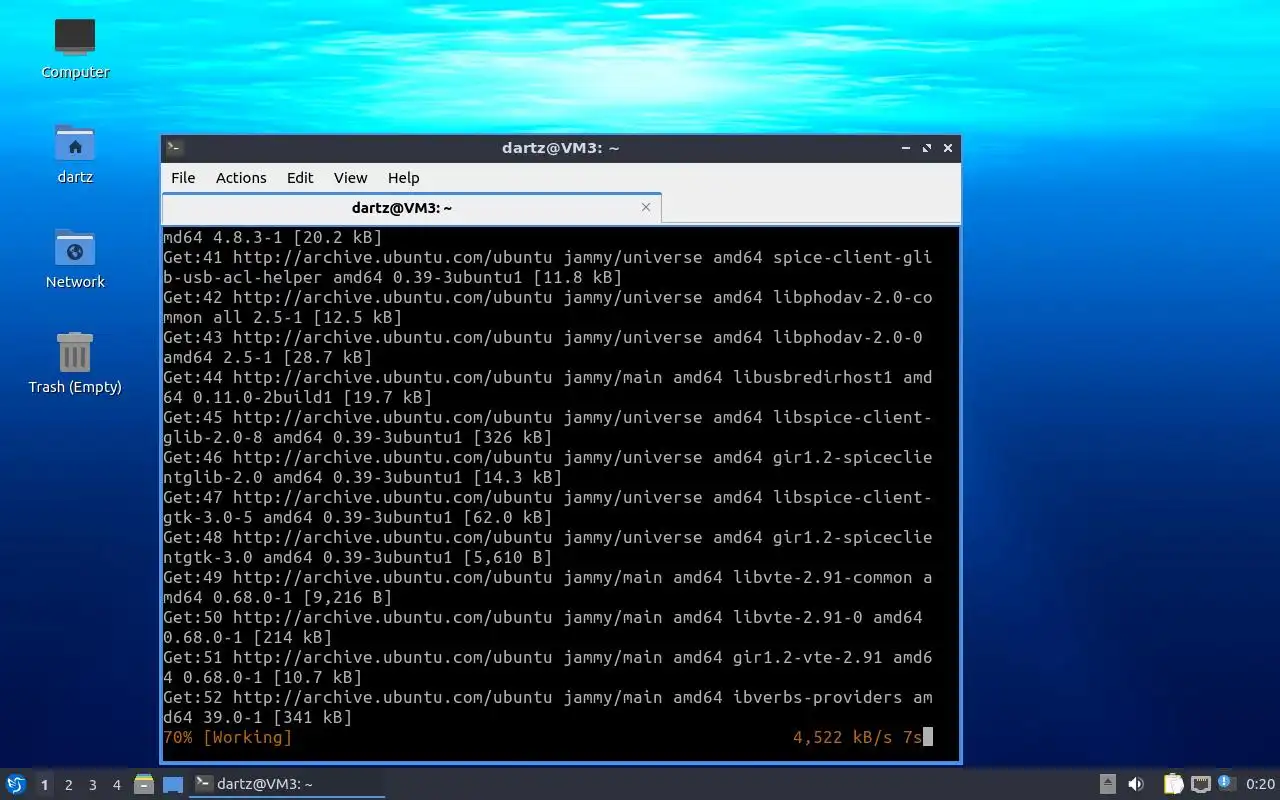The image size is (1280, 800).
Task: Click the terminal icon in the window title bar
Action: [x=174, y=148]
